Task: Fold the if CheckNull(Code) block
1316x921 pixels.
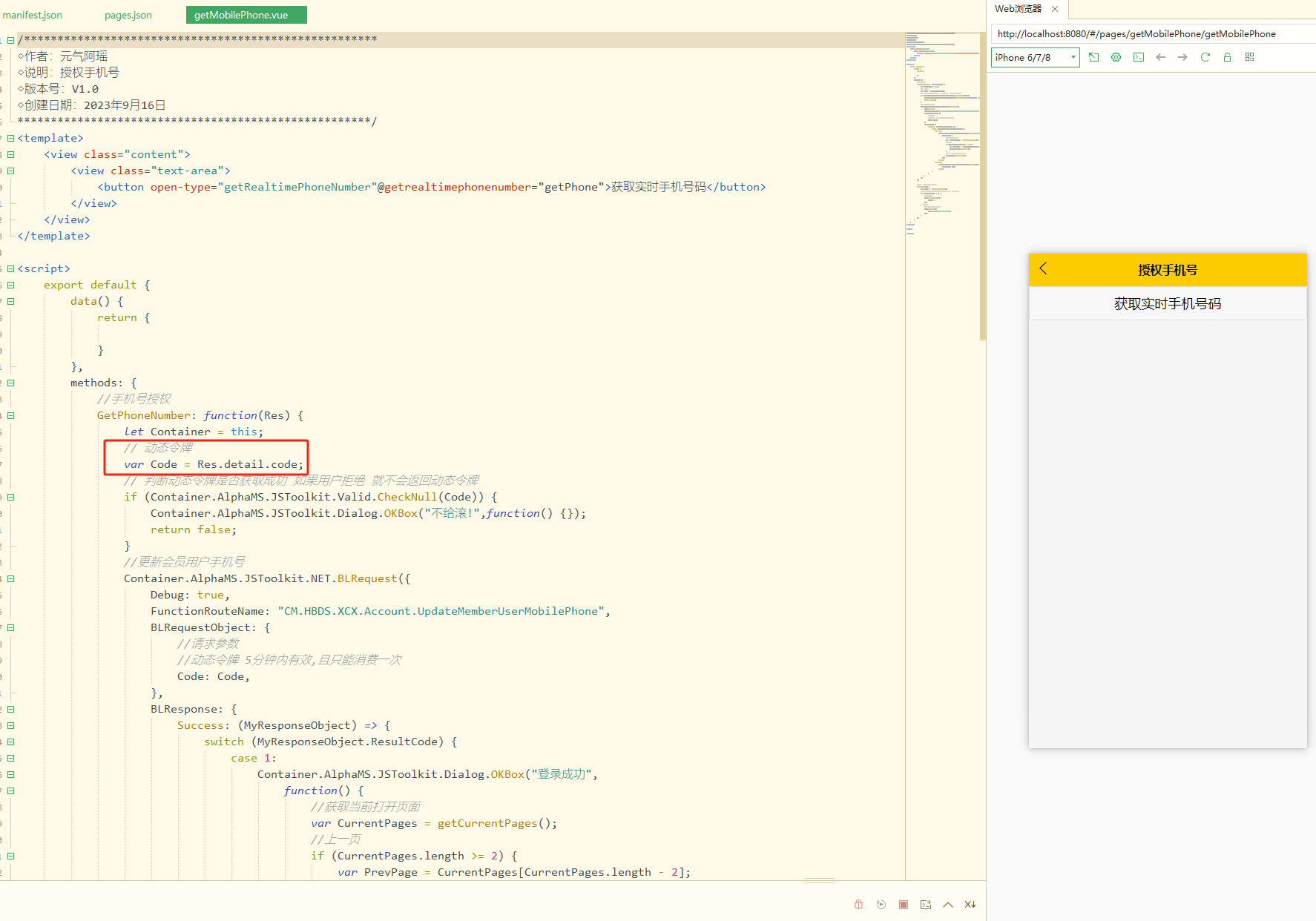Action: coord(10,497)
